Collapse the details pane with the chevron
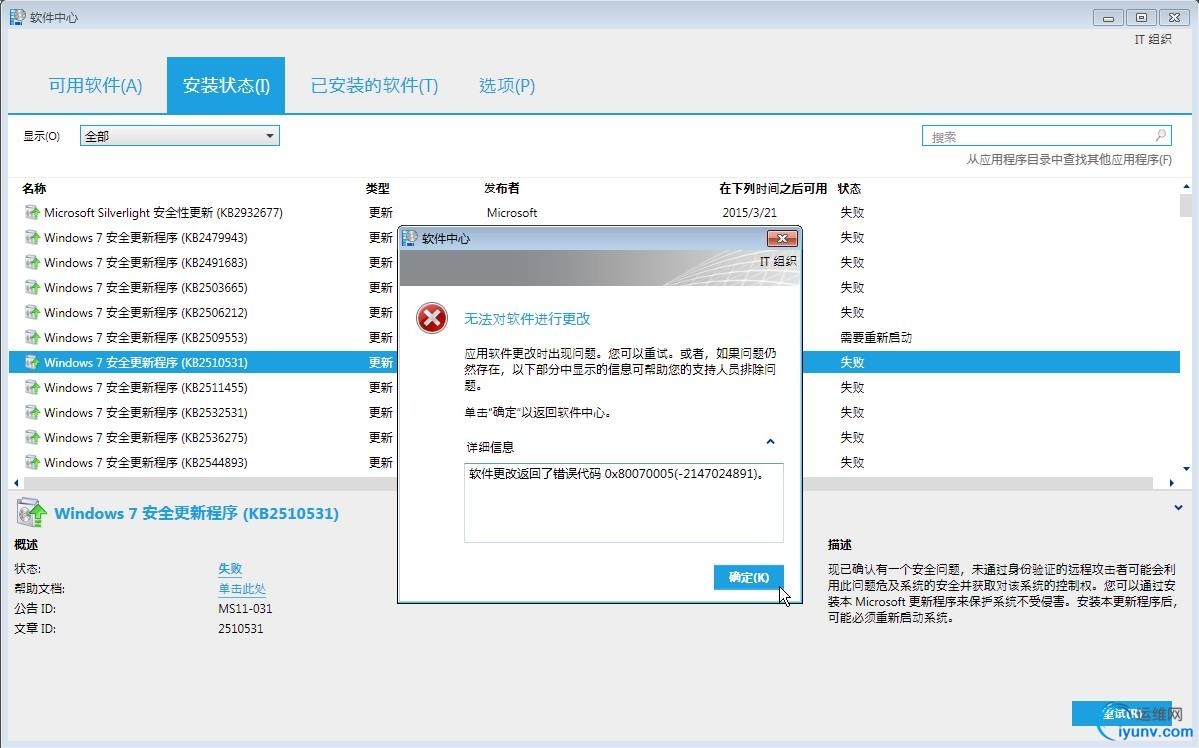The width and height of the screenshot is (1199, 748). (1178, 507)
